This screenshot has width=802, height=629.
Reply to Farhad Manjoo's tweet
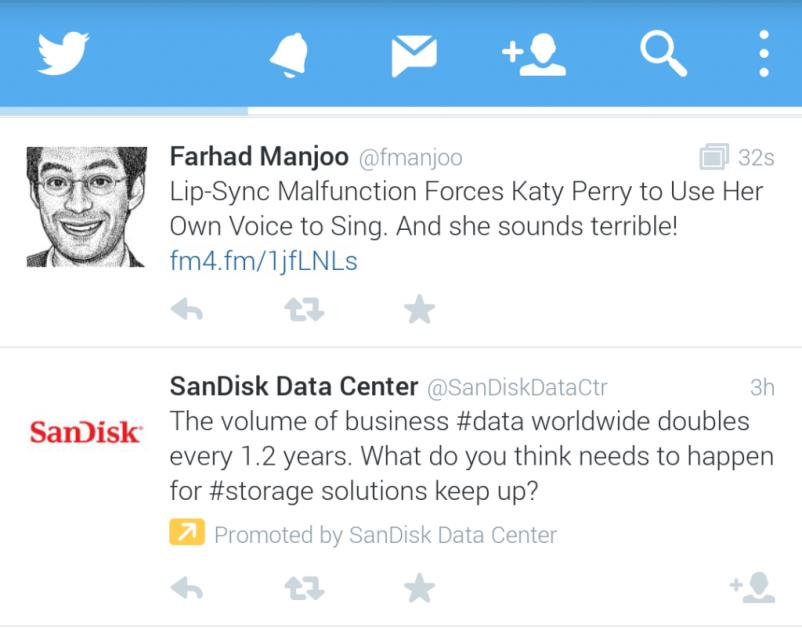(187, 309)
